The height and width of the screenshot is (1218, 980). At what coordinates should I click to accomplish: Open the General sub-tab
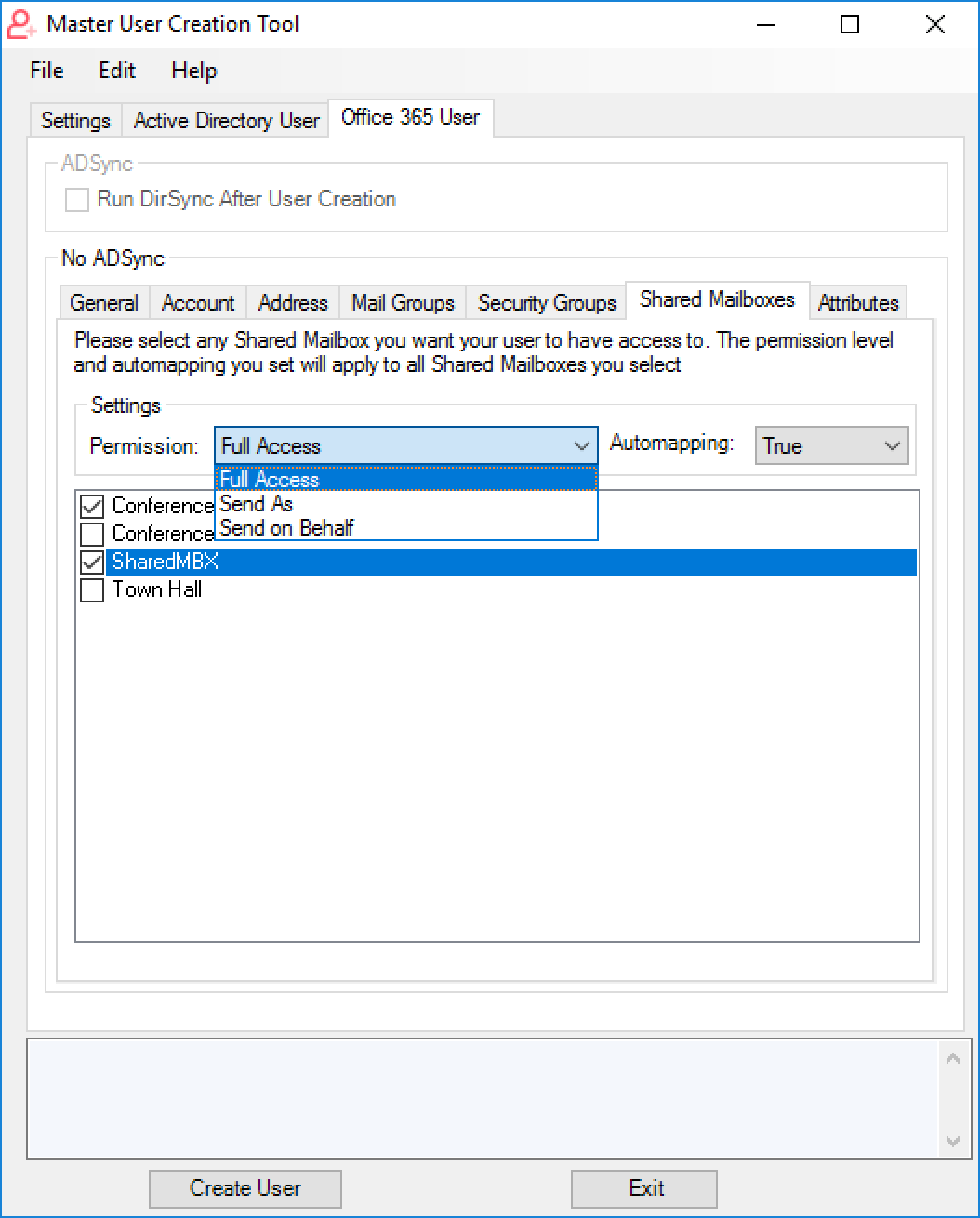point(104,303)
